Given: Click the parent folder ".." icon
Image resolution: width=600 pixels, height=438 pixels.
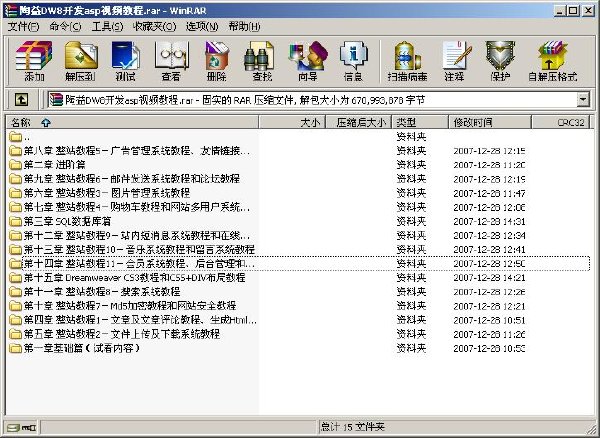Looking at the screenshot, I should pyautogui.click(x=15, y=136).
